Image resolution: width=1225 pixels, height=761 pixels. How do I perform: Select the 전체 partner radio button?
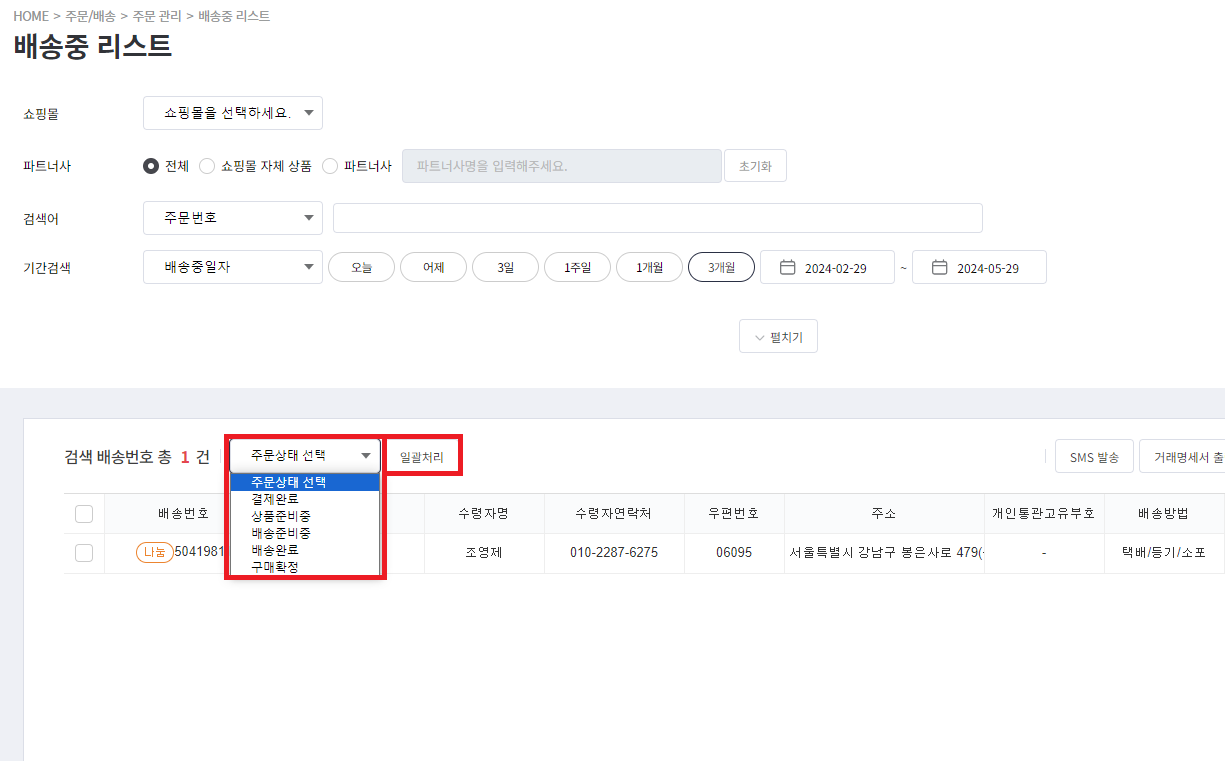click(151, 166)
